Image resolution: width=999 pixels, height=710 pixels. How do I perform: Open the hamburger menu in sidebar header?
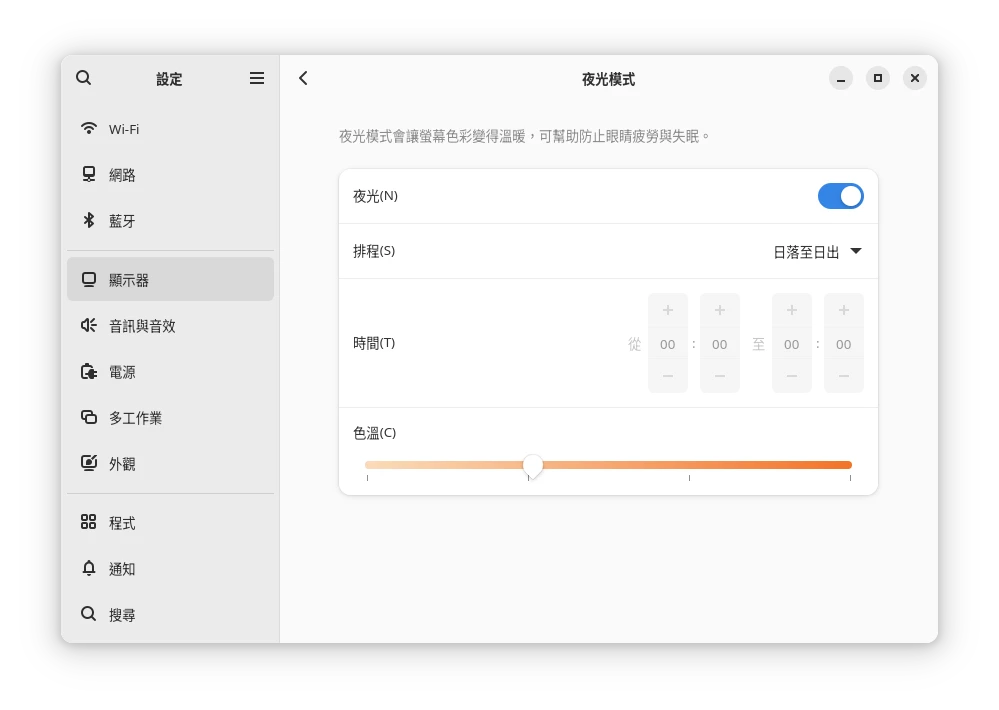(x=257, y=78)
